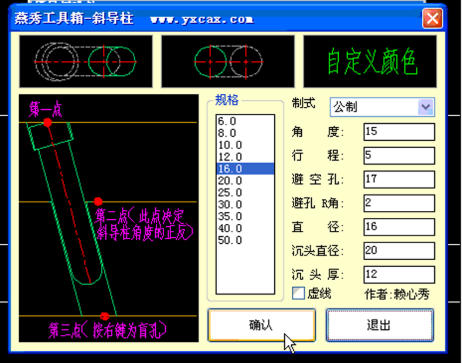Select 12.0 in the 规格 list
This screenshot has height=363, width=462.
[245, 157]
